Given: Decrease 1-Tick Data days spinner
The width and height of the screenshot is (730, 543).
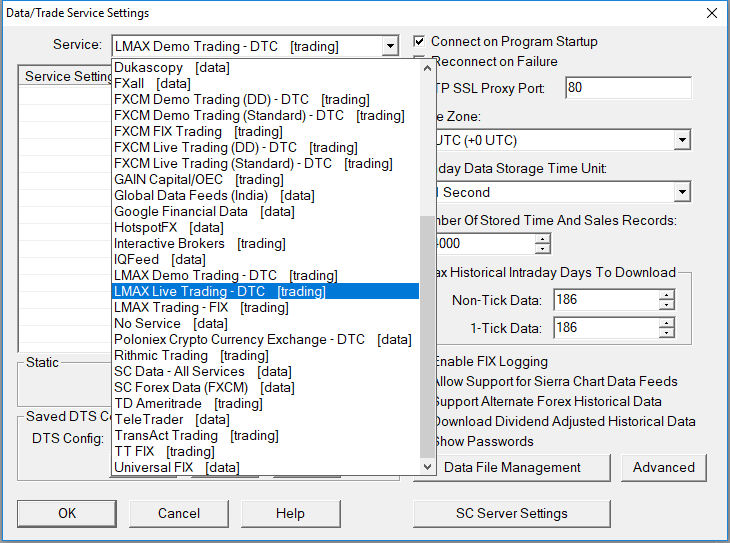Looking at the screenshot, I should pos(667,333).
